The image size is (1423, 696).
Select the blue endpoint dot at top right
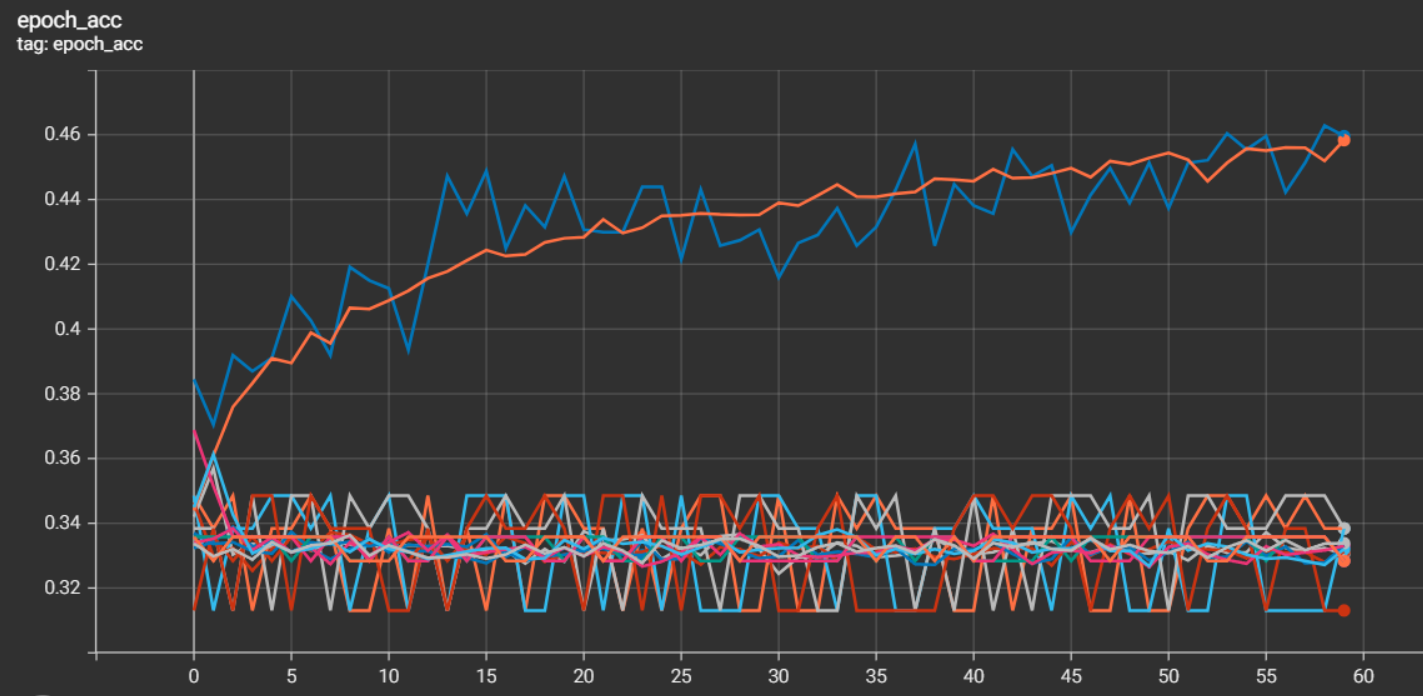(1345, 132)
